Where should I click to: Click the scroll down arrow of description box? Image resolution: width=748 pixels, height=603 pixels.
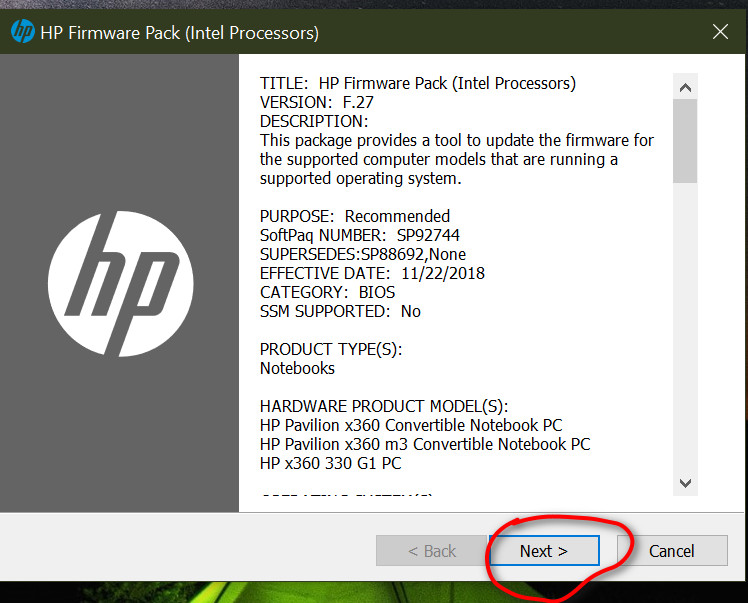coord(686,483)
